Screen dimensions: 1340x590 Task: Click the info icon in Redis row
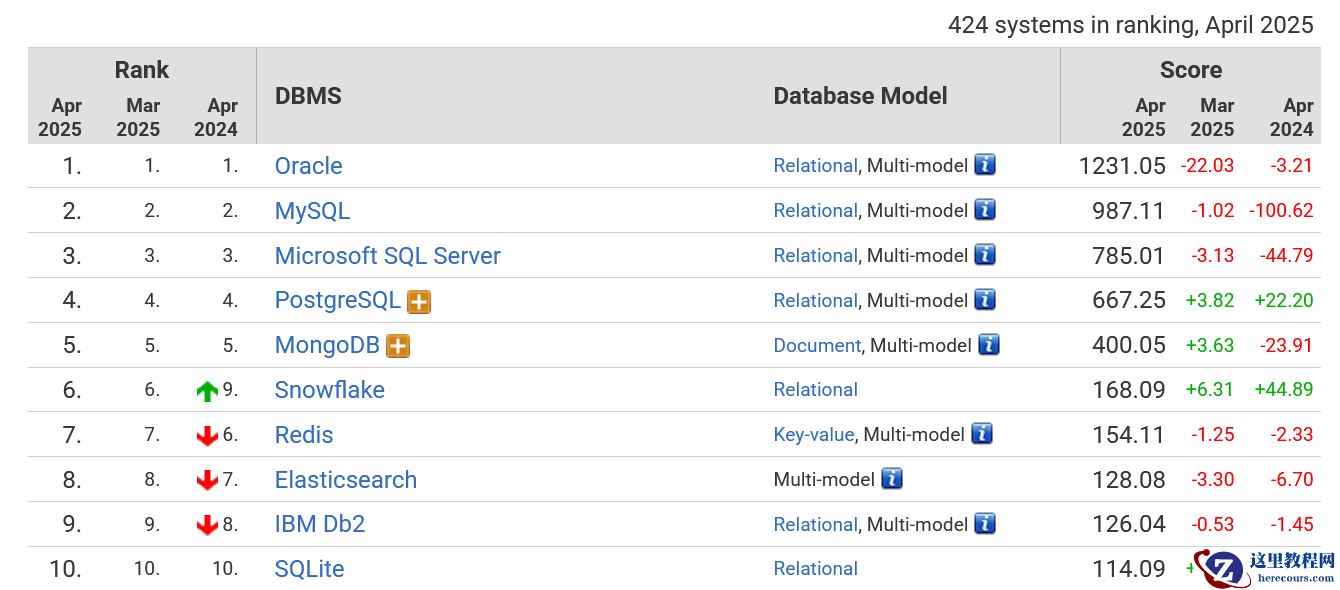[982, 434]
